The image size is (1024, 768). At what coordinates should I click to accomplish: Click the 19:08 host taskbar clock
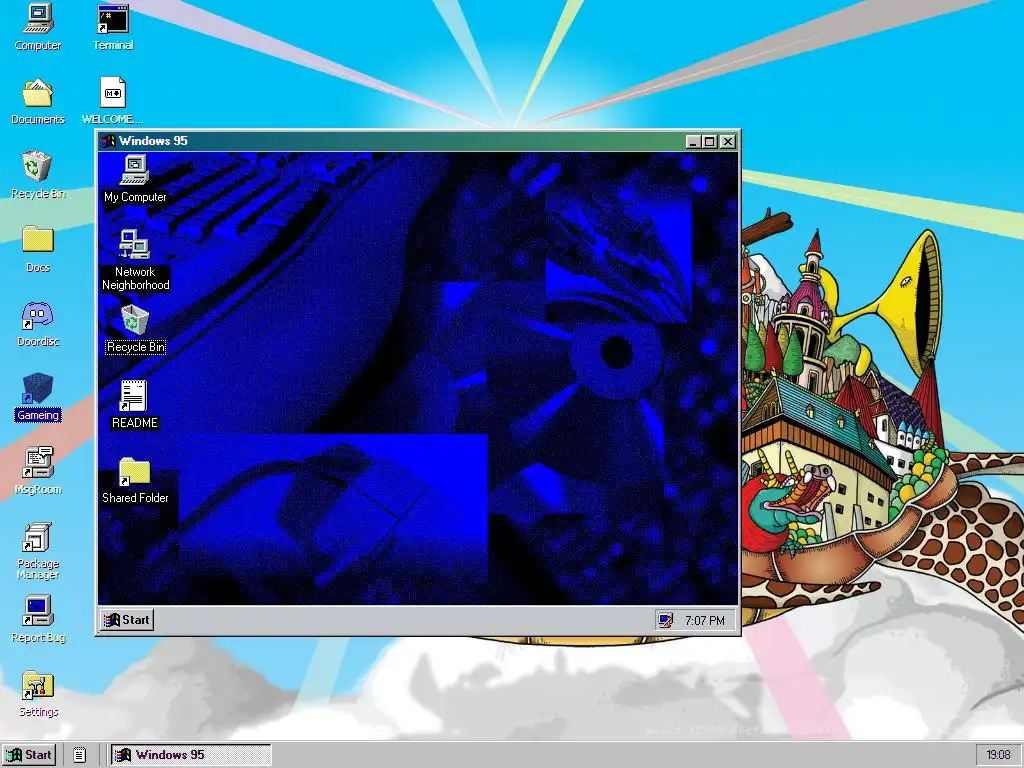click(x=999, y=755)
